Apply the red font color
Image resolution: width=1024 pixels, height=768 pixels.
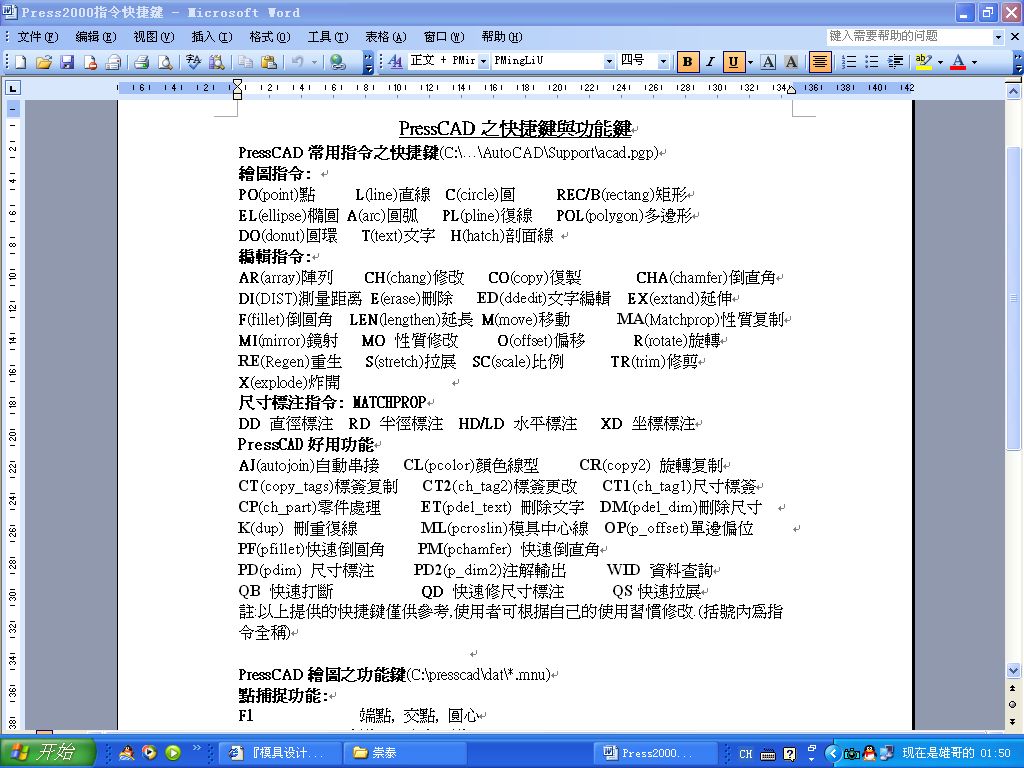pos(958,61)
